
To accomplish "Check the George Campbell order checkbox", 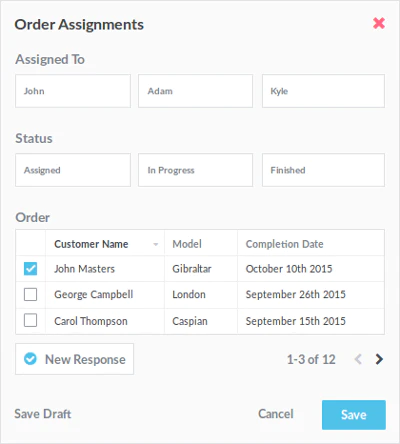I will tap(30, 294).
